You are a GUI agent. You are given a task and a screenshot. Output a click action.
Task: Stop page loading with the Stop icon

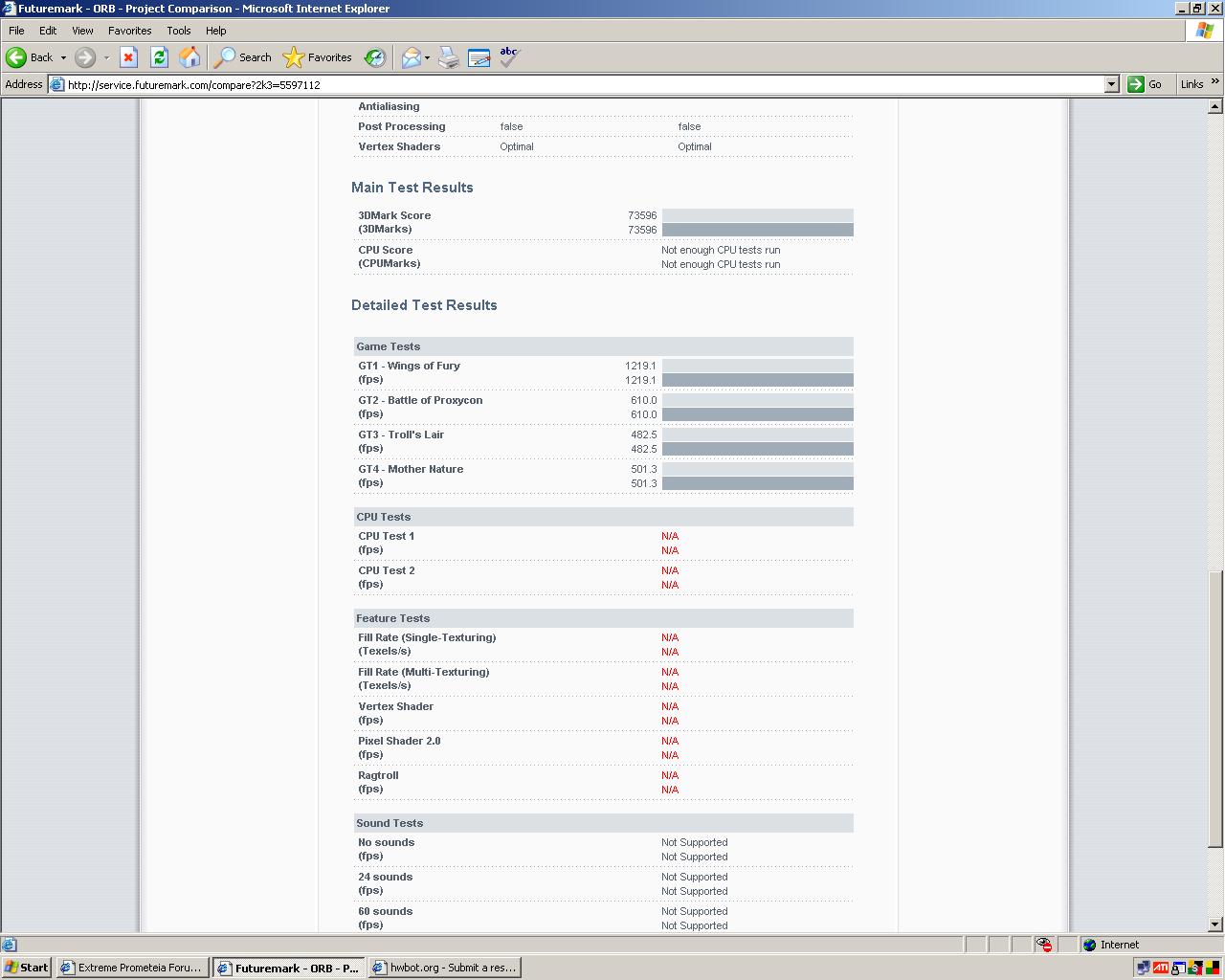(128, 57)
